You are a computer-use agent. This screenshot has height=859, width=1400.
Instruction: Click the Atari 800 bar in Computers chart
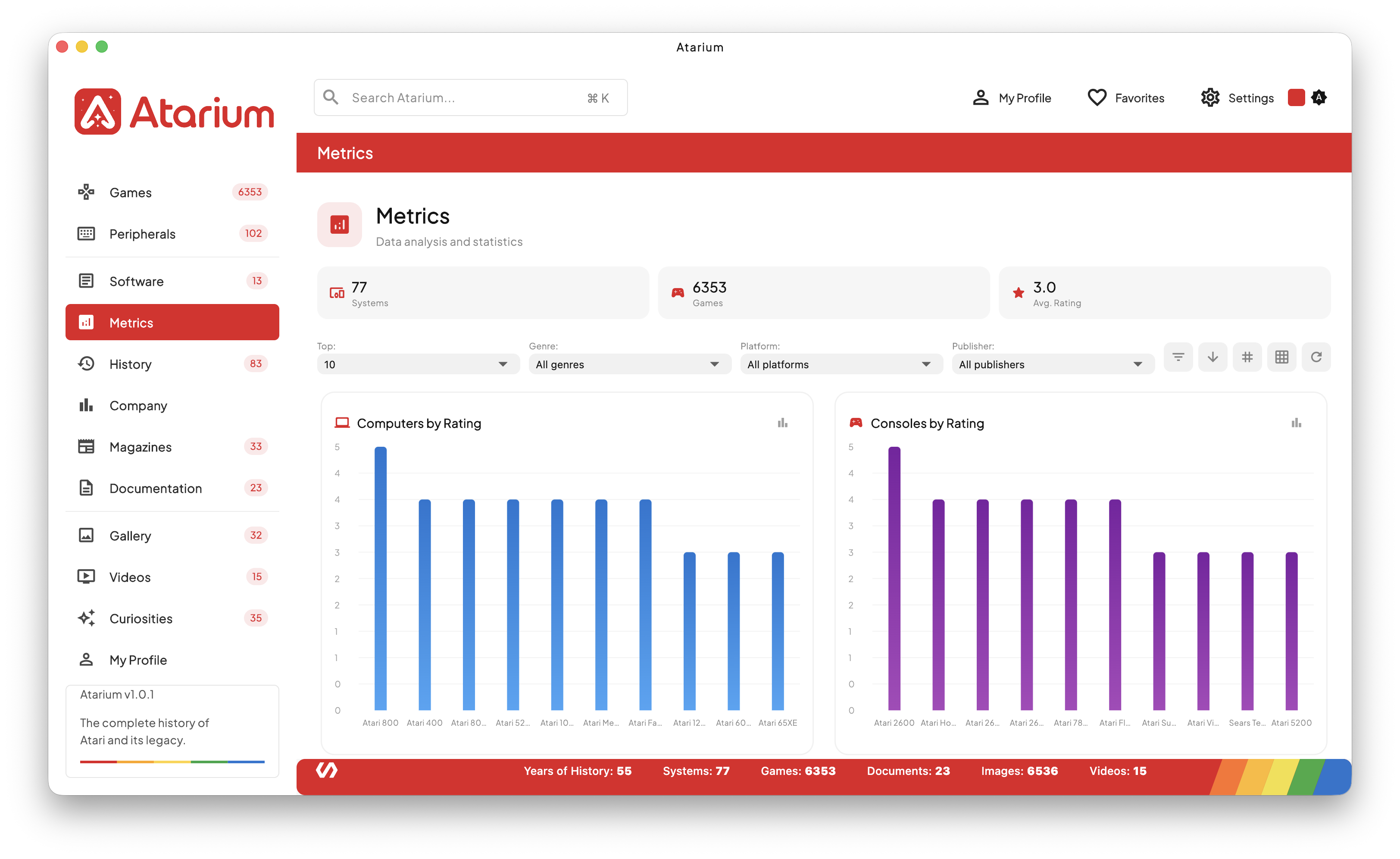381,578
